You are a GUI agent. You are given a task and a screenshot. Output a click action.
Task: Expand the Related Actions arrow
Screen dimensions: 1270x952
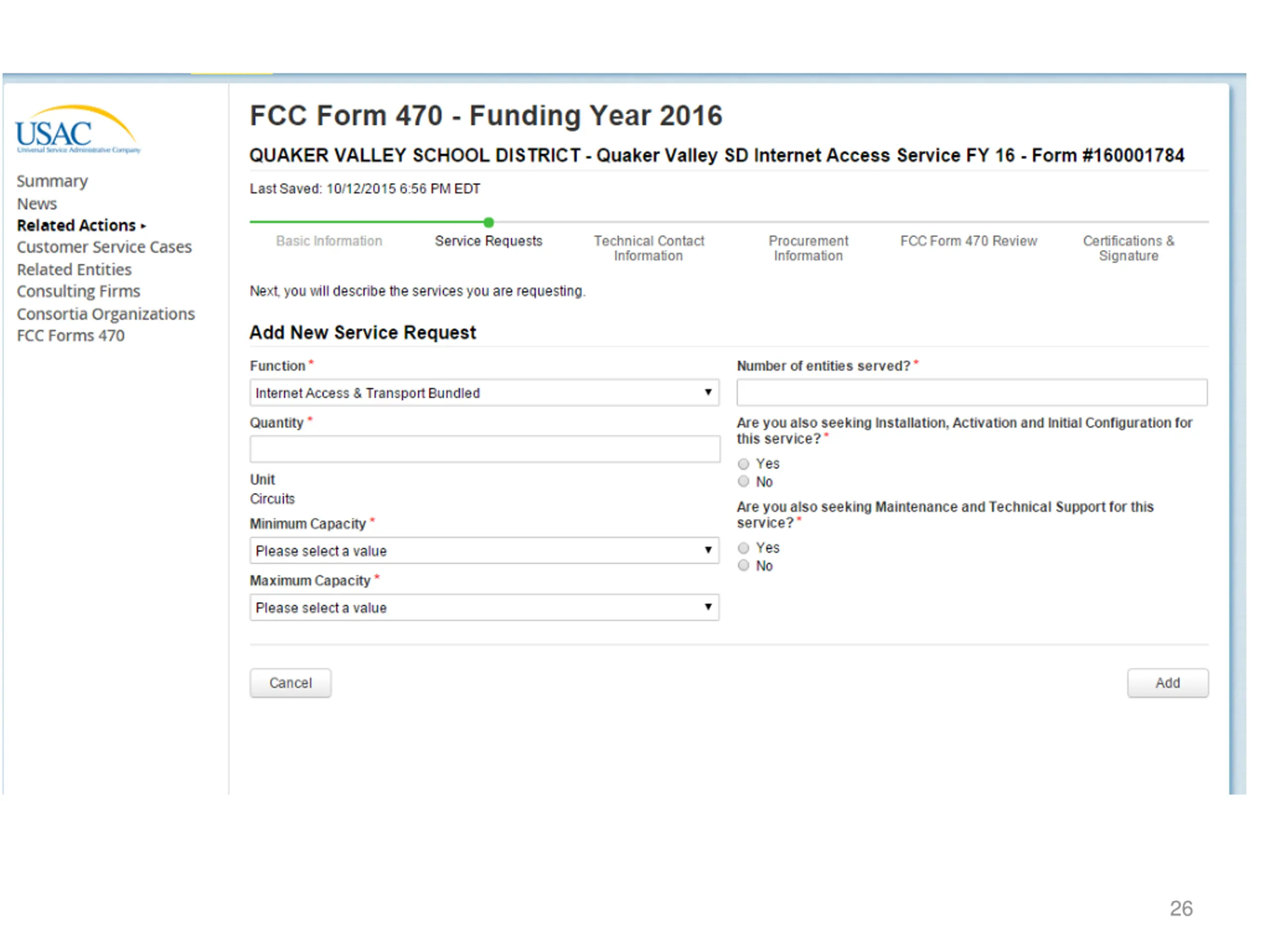[x=143, y=226]
